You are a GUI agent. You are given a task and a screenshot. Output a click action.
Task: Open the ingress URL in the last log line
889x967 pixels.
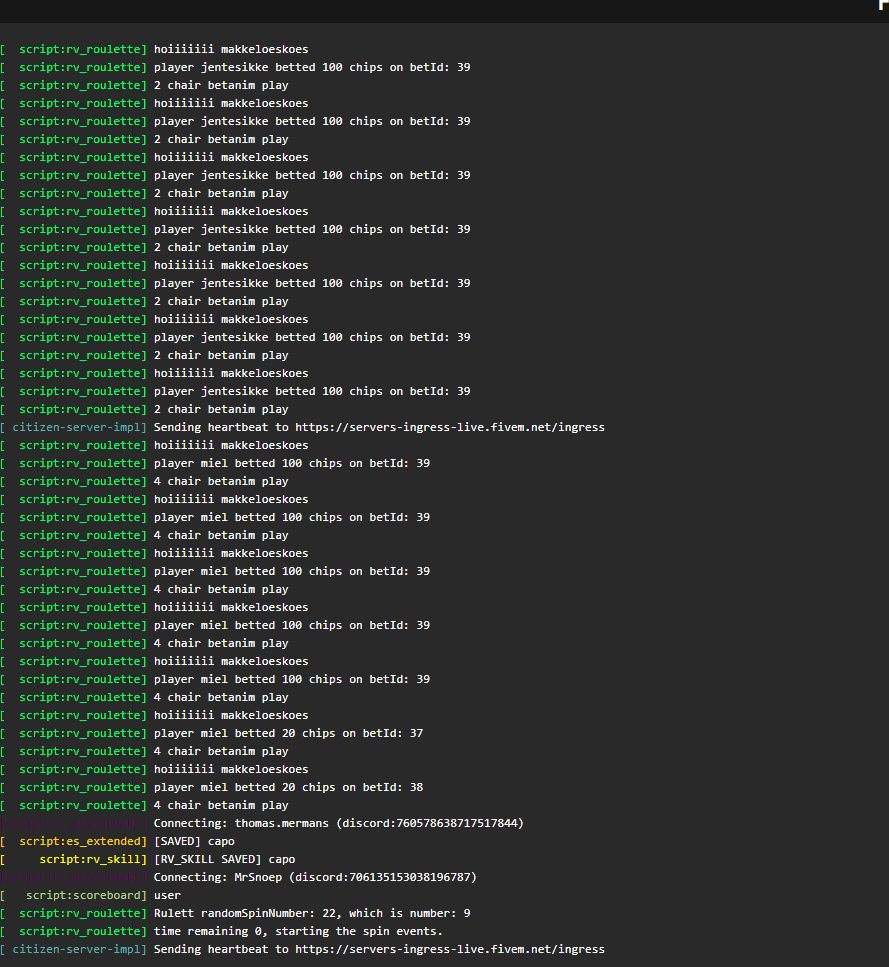coord(450,949)
